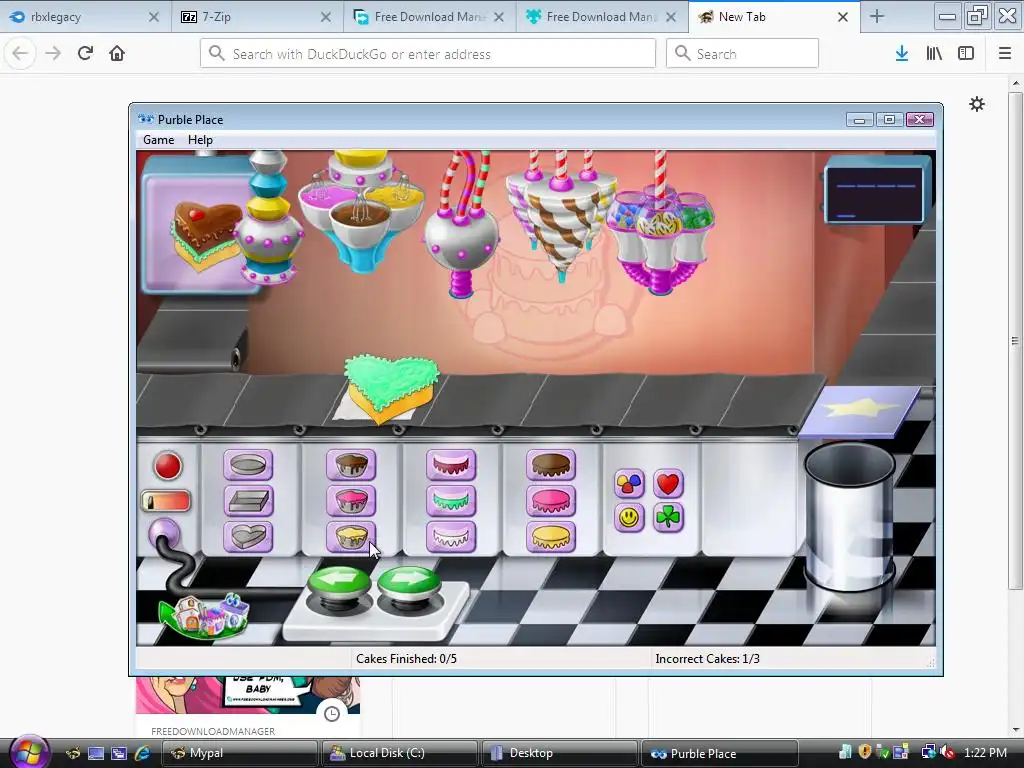
Task: Apply the chocolate frosting top button
Action: 551,465
